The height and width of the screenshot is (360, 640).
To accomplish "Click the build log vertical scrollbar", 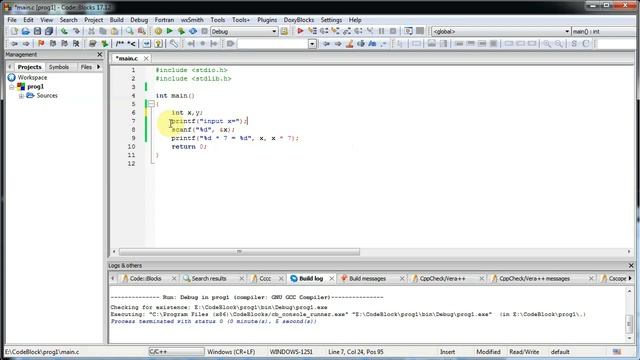I will pos(629,323).
